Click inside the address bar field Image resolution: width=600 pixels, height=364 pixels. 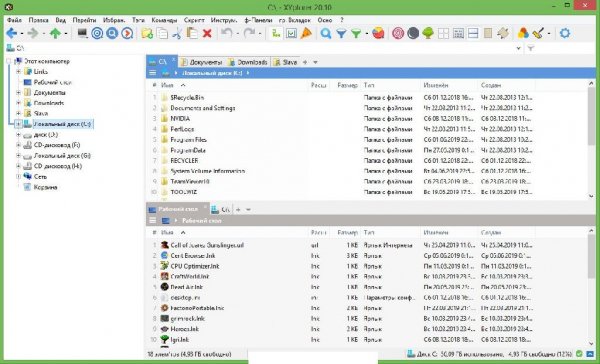(264, 48)
